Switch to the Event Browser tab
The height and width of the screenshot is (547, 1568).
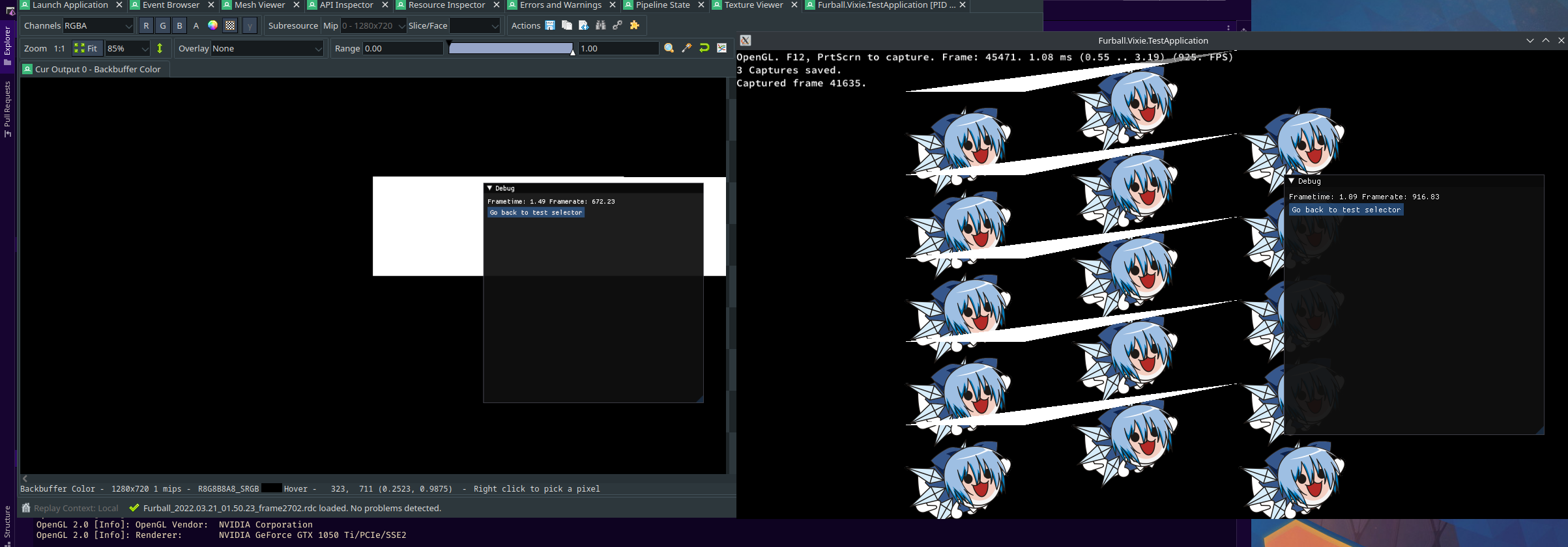(x=171, y=5)
